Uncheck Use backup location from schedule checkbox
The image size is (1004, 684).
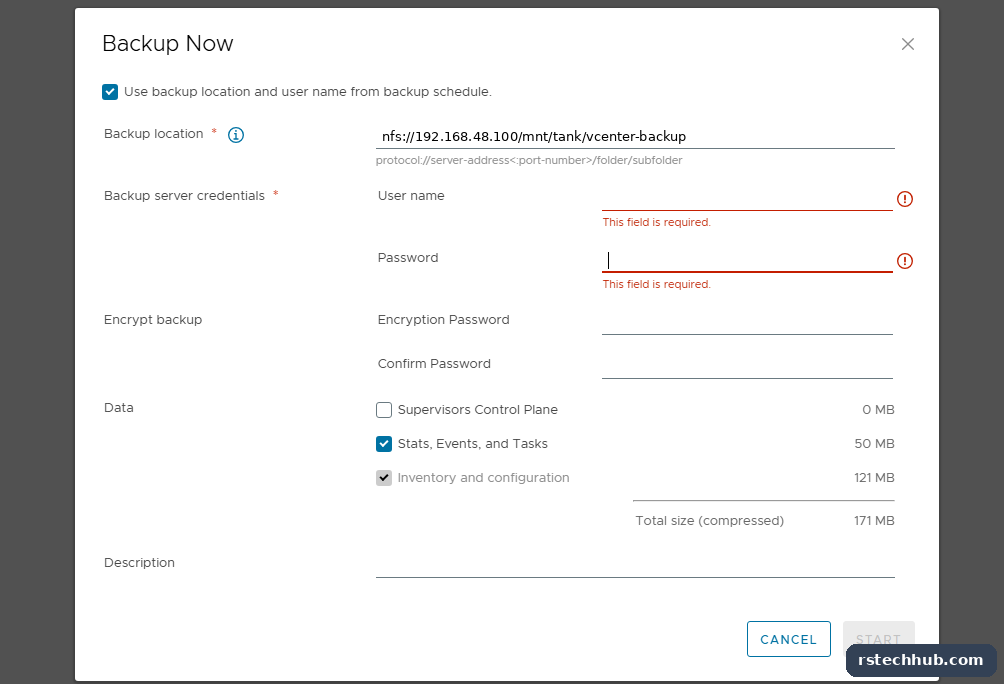click(110, 92)
